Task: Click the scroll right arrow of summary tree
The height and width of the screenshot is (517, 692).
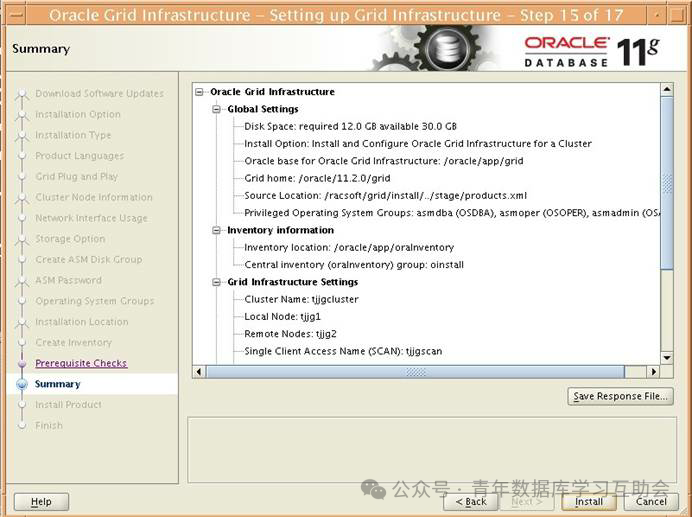Action: coord(654,372)
